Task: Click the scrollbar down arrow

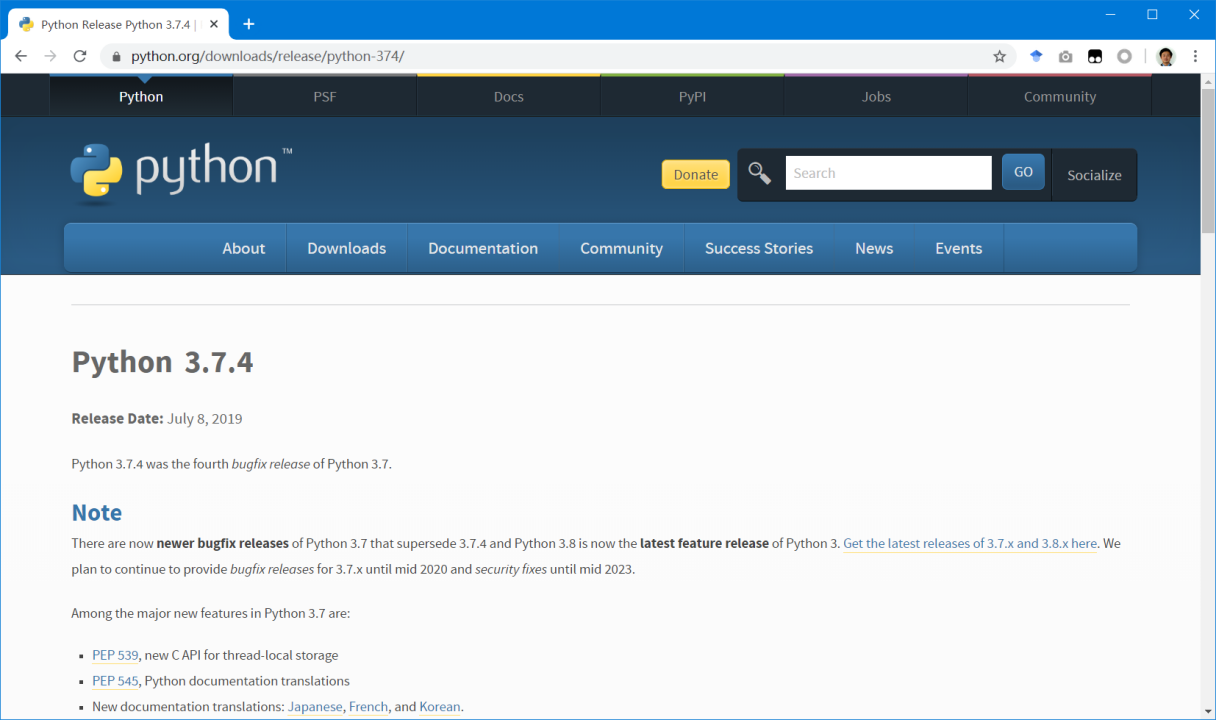Action: [1208, 712]
